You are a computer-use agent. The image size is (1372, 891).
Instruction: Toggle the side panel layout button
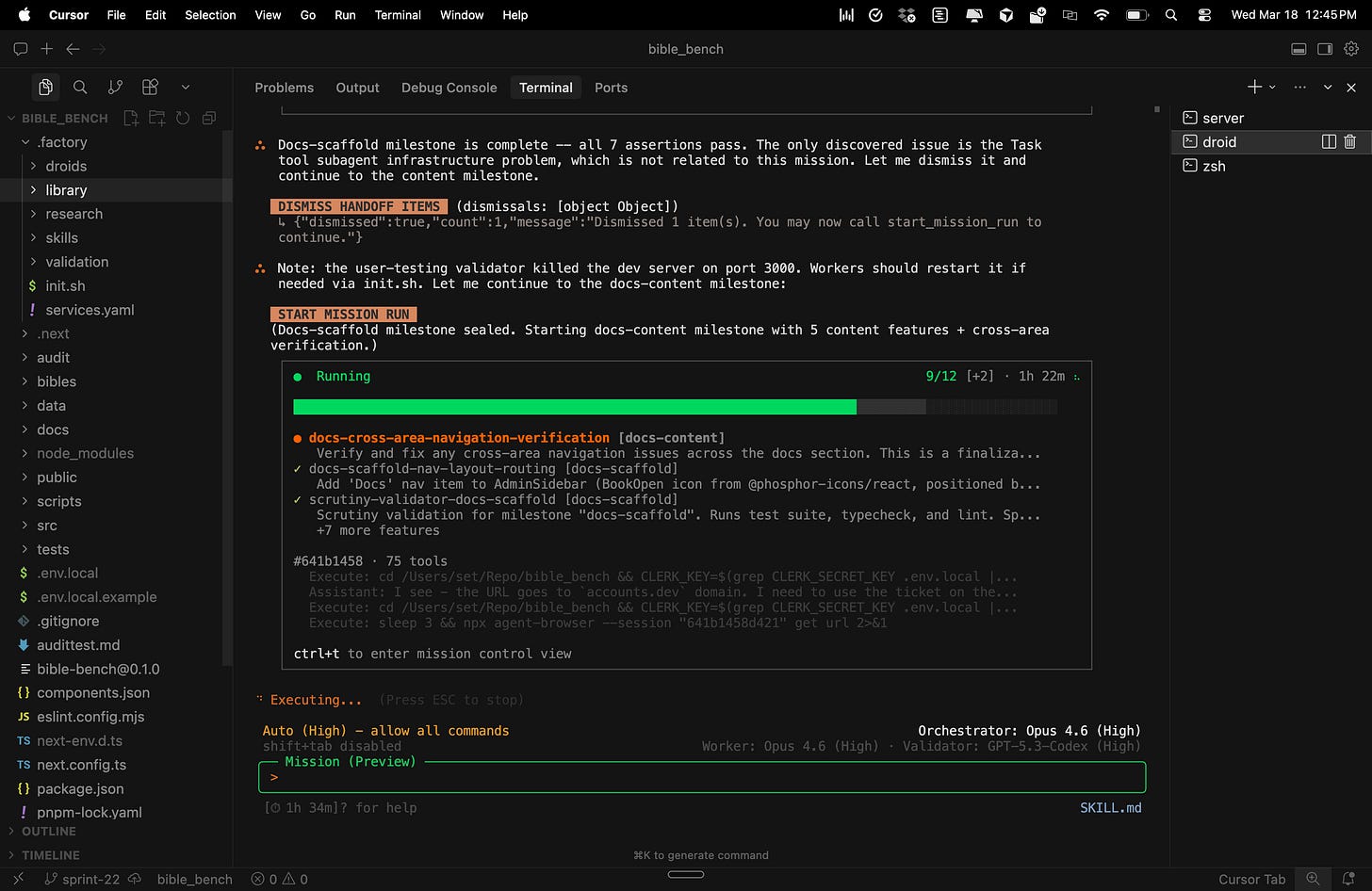pyautogui.click(x=1324, y=49)
